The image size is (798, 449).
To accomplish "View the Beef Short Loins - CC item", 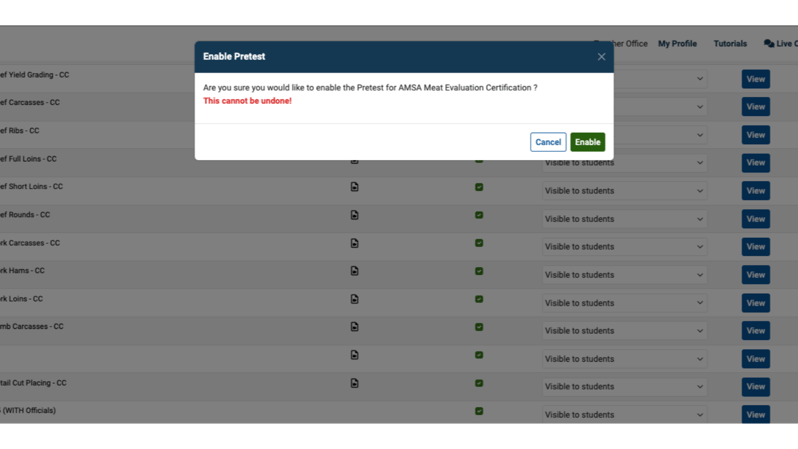I will 755,191.
